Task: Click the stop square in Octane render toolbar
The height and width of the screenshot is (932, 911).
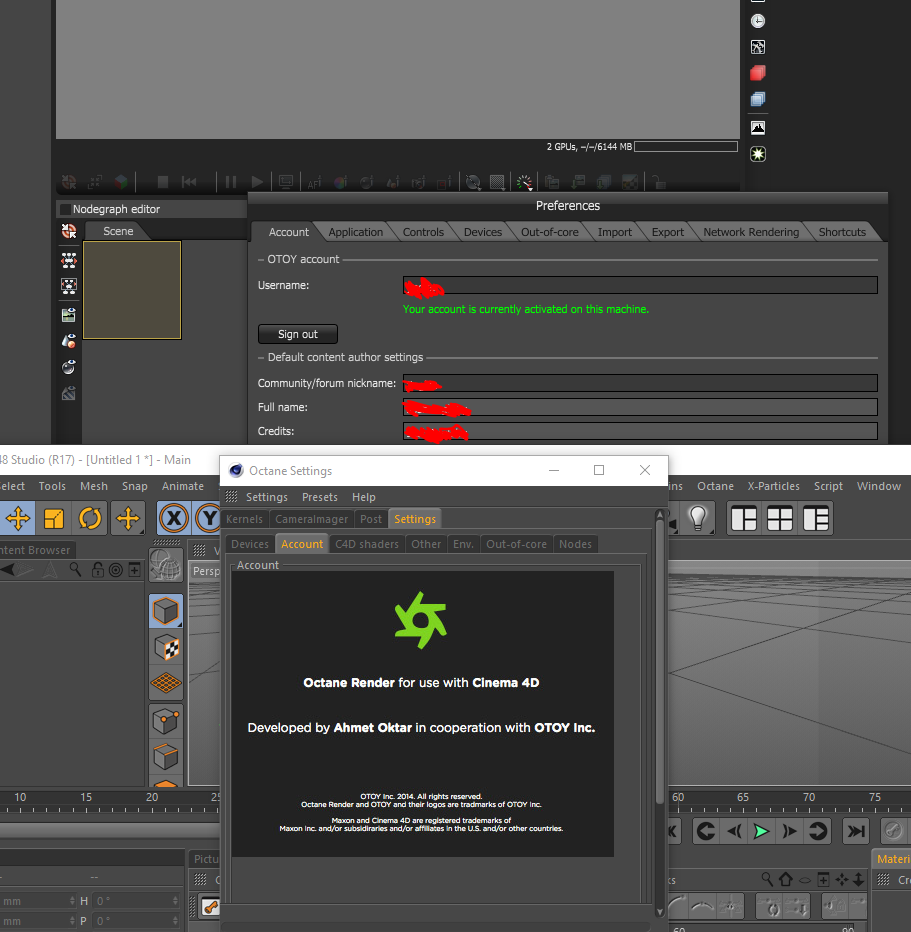Action: 162,182
